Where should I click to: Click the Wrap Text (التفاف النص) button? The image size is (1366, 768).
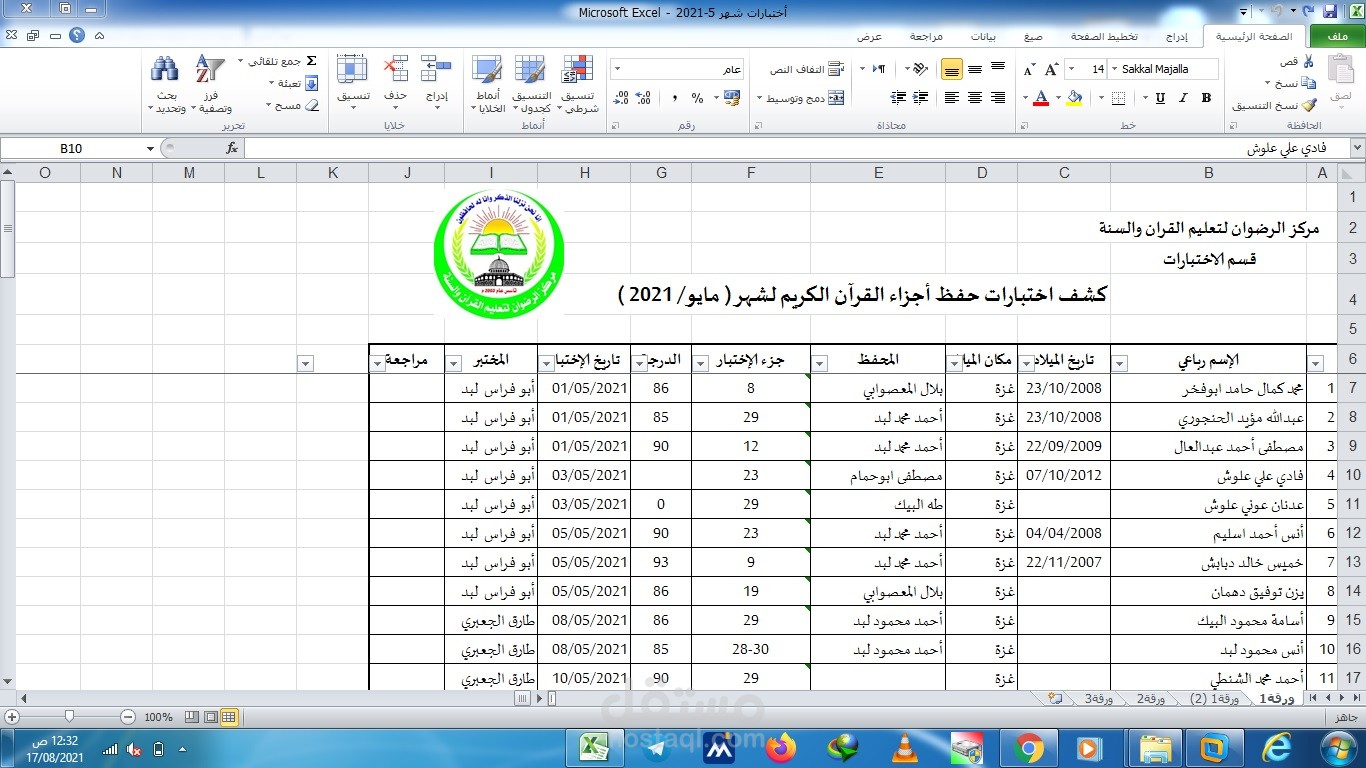(x=806, y=69)
